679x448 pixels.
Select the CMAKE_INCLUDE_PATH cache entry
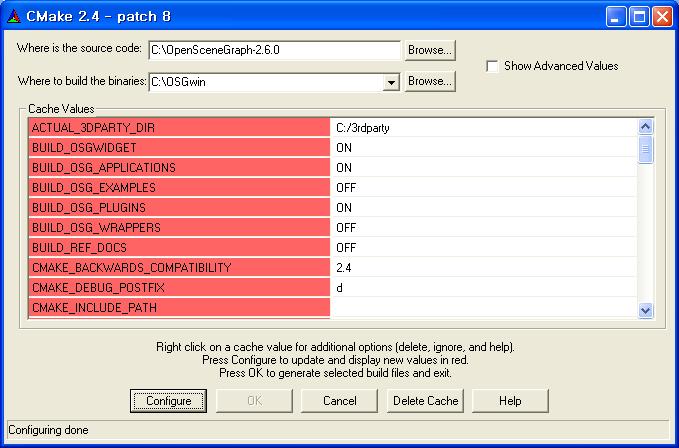tap(179, 307)
